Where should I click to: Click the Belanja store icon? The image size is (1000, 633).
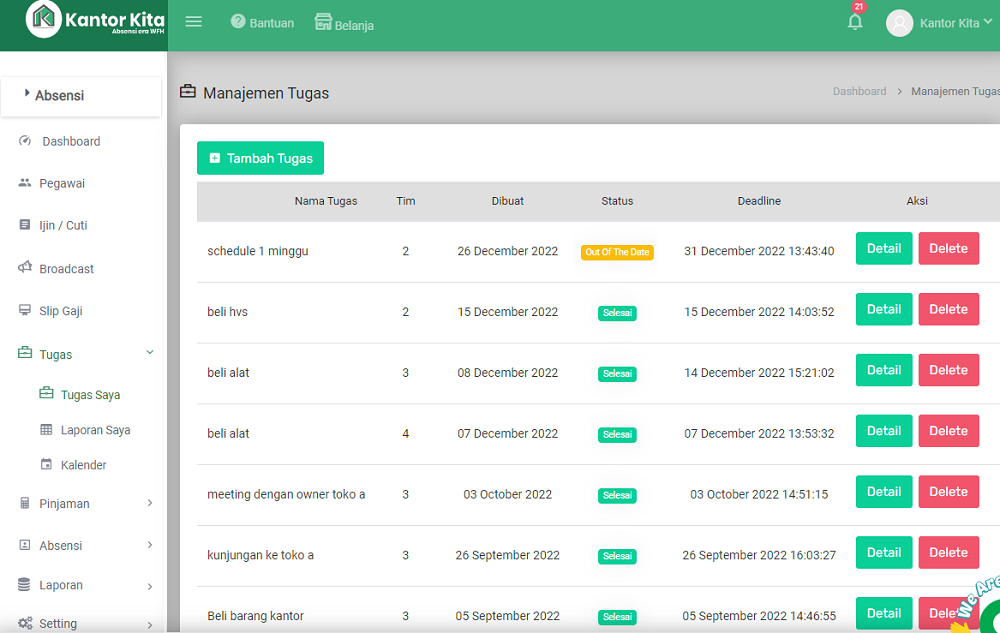point(323,22)
